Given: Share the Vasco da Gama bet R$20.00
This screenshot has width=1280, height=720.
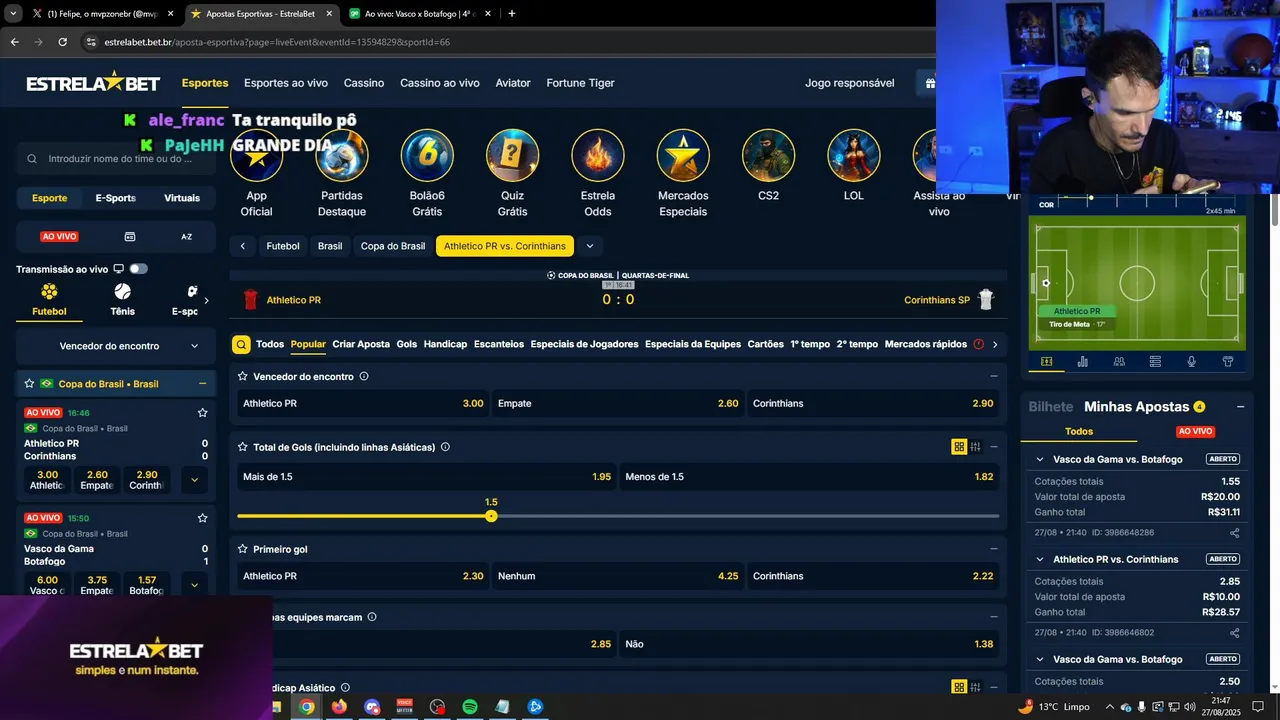Looking at the screenshot, I should coord(1235,533).
